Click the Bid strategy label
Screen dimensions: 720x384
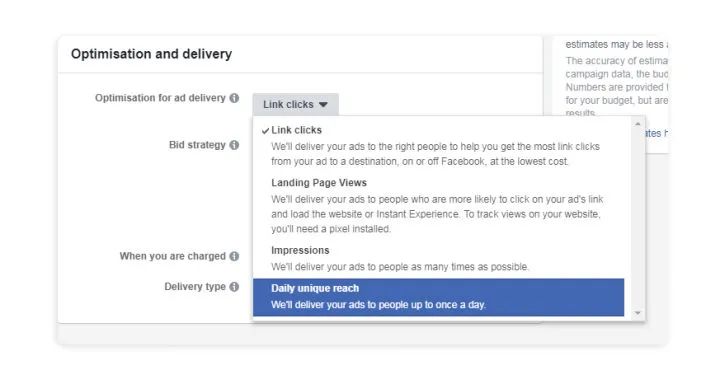pyautogui.click(x=197, y=145)
